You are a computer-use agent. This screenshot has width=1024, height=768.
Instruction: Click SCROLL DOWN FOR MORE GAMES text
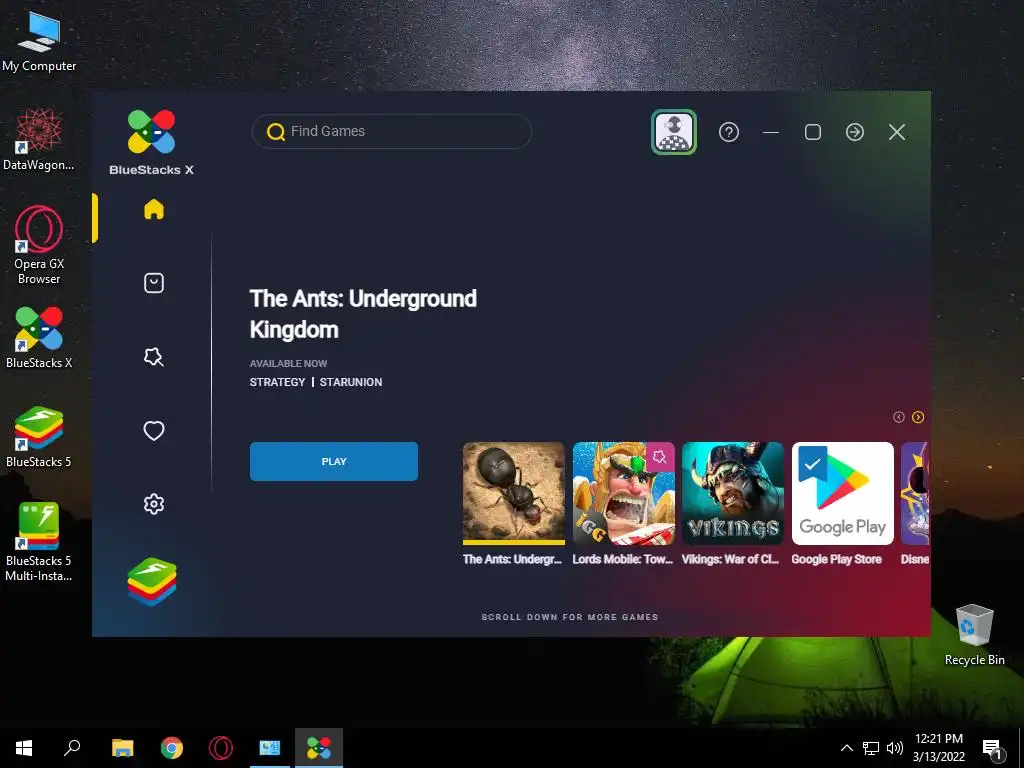tap(569, 617)
